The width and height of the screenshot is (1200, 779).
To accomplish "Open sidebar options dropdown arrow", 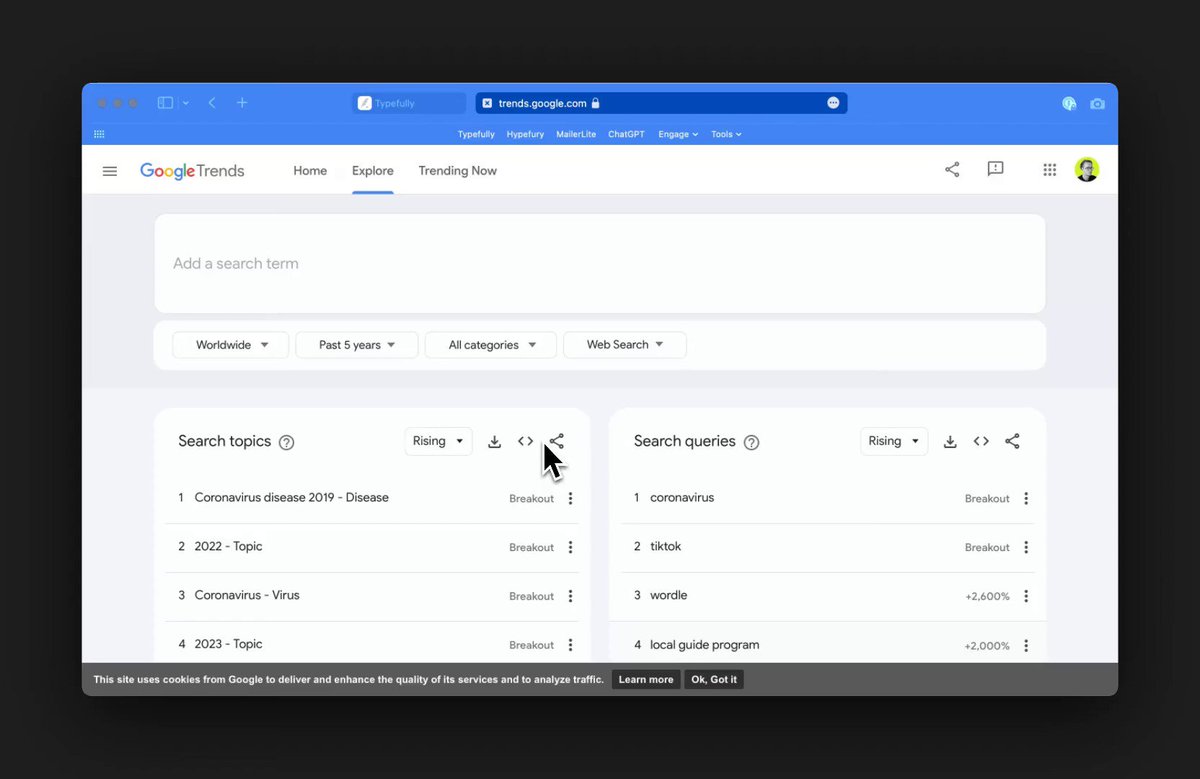I will [x=186, y=103].
